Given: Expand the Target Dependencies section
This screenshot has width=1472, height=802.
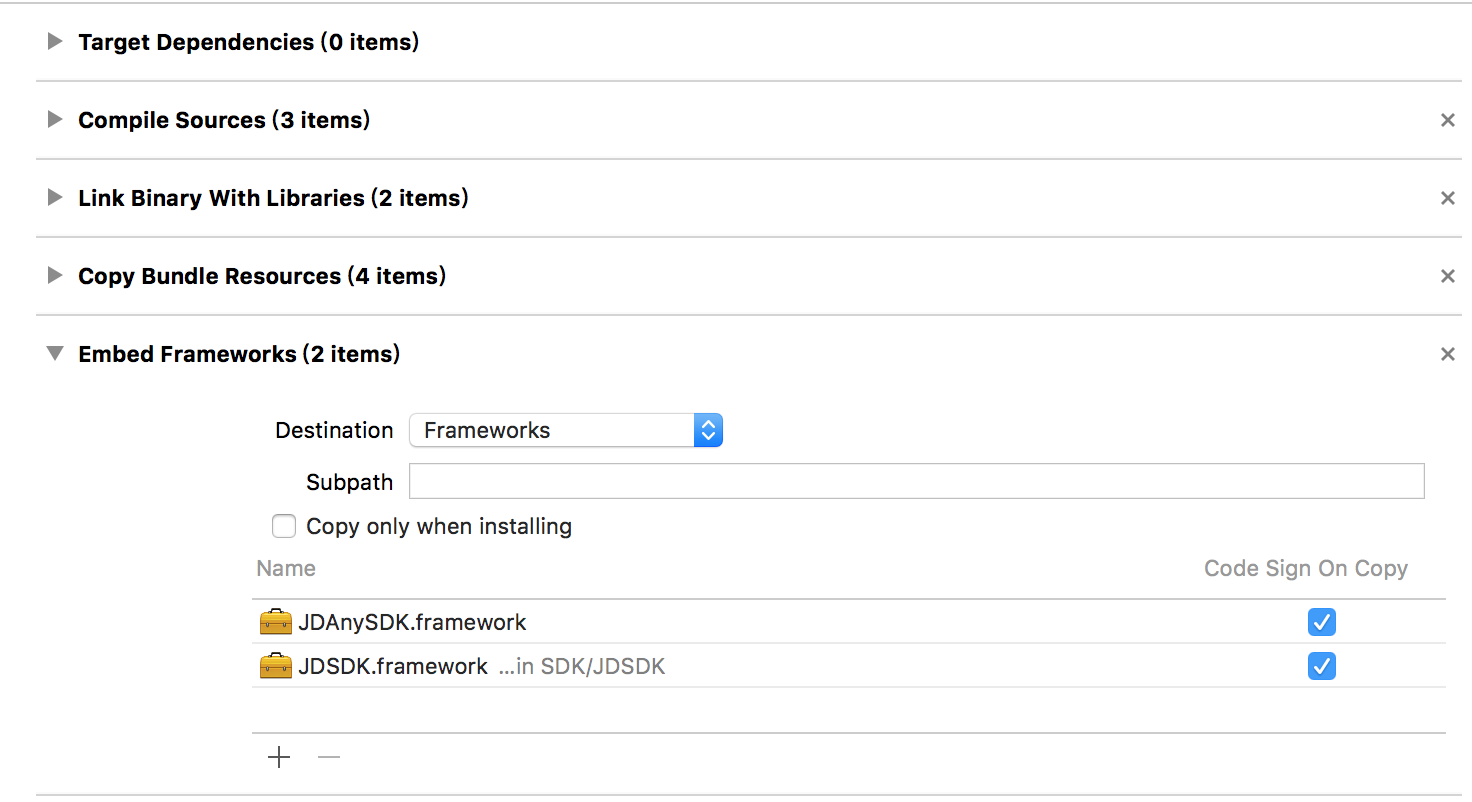Looking at the screenshot, I should tap(55, 42).
